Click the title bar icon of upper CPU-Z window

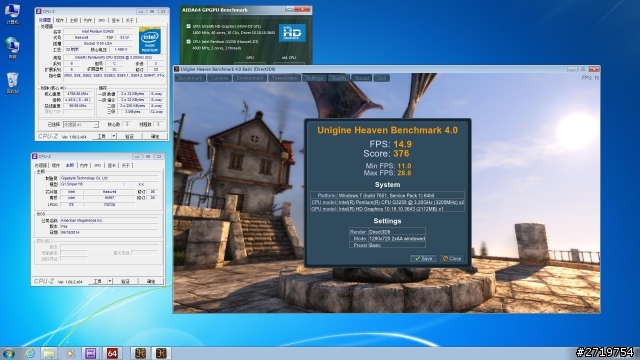[x=39, y=11]
